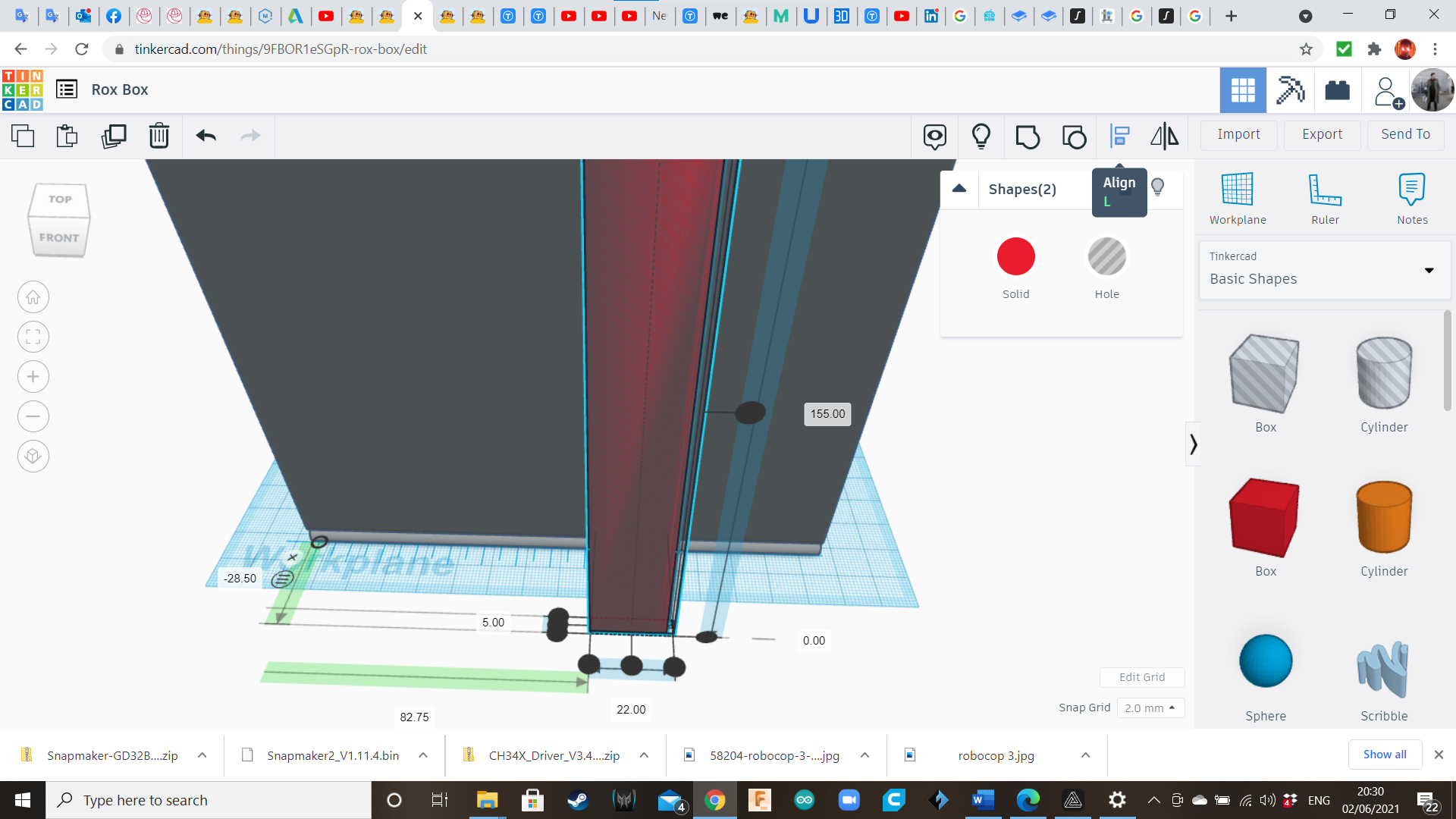Open the Export menu
Screen dimensions: 1456x819
click(1322, 134)
